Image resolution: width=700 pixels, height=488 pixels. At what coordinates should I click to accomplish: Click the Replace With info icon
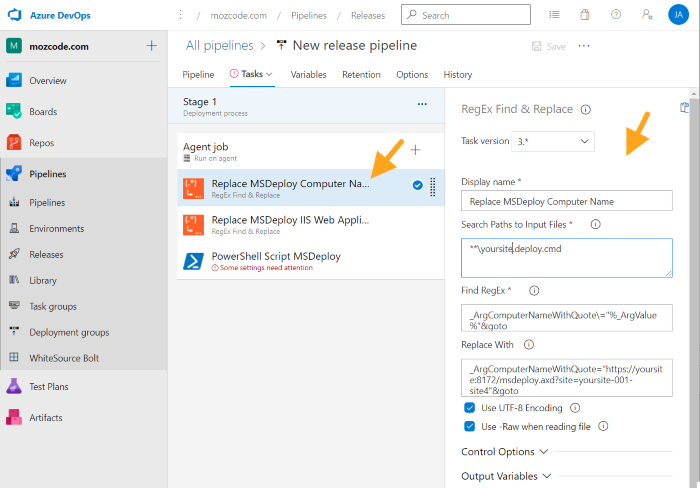coord(529,345)
